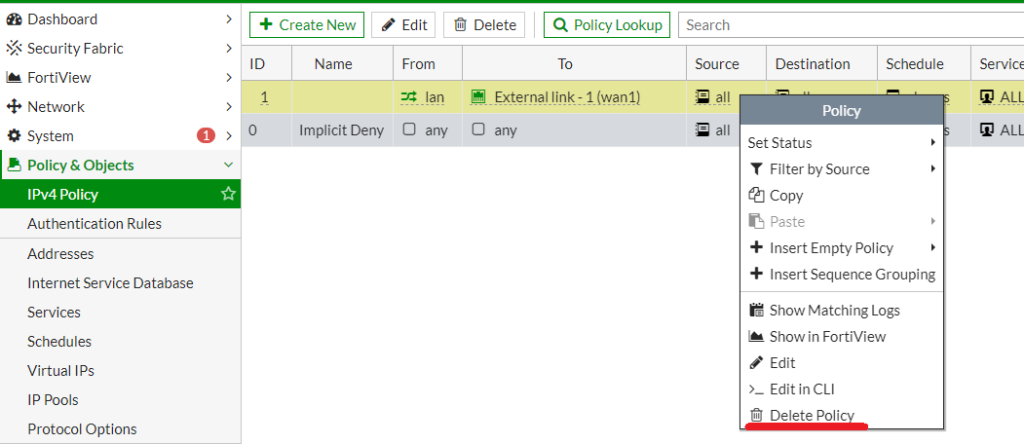The width and height of the screenshot is (1024, 444).
Task: Click the wan1 interface icon in row 1
Action: point(479,97)
